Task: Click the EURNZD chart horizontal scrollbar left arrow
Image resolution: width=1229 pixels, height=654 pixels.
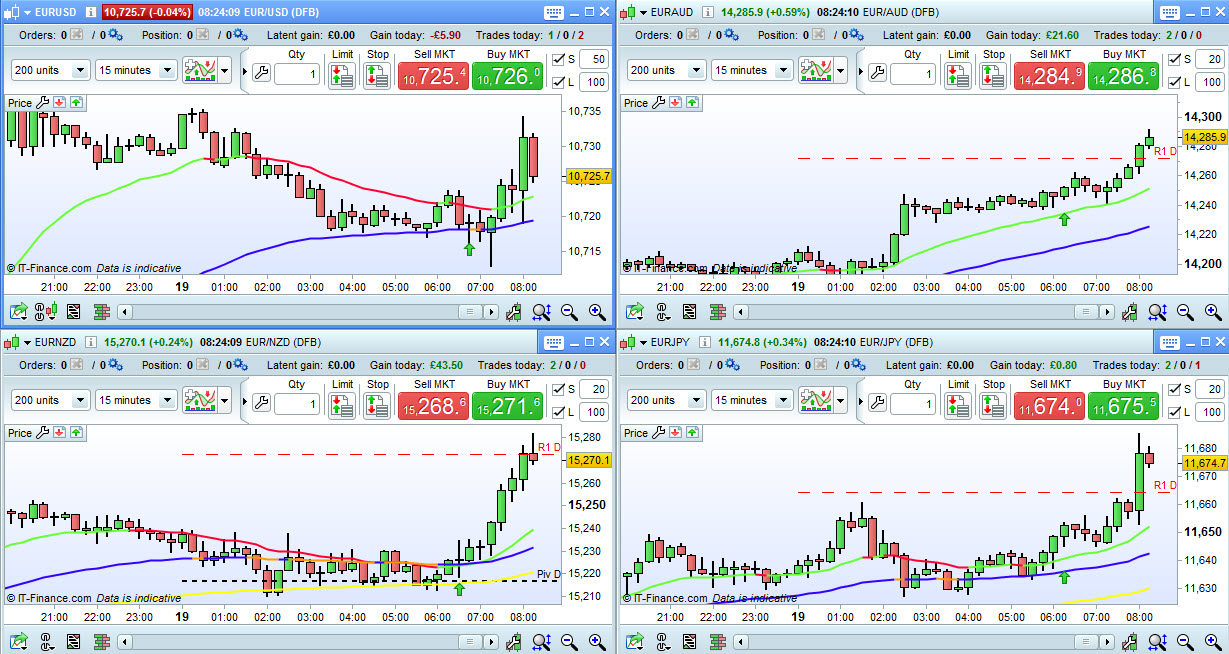Action: click(x=125, y=641)
